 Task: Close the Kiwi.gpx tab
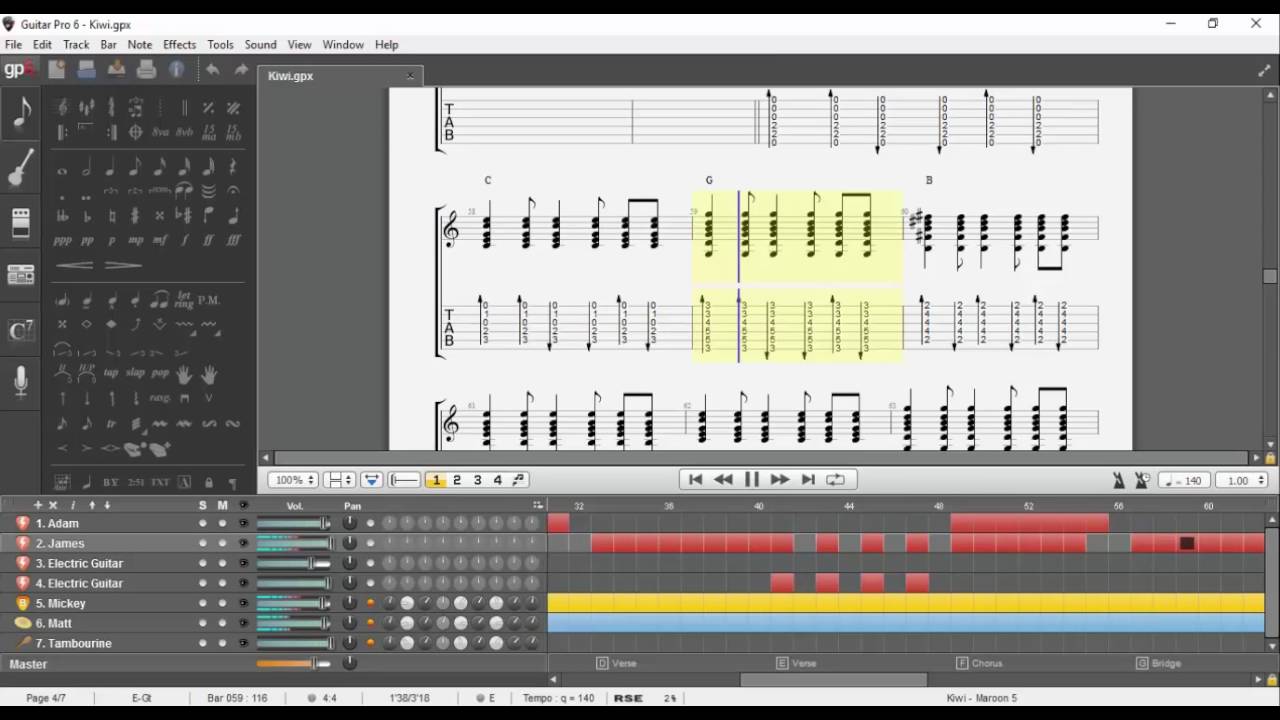[x=410, y=76]
